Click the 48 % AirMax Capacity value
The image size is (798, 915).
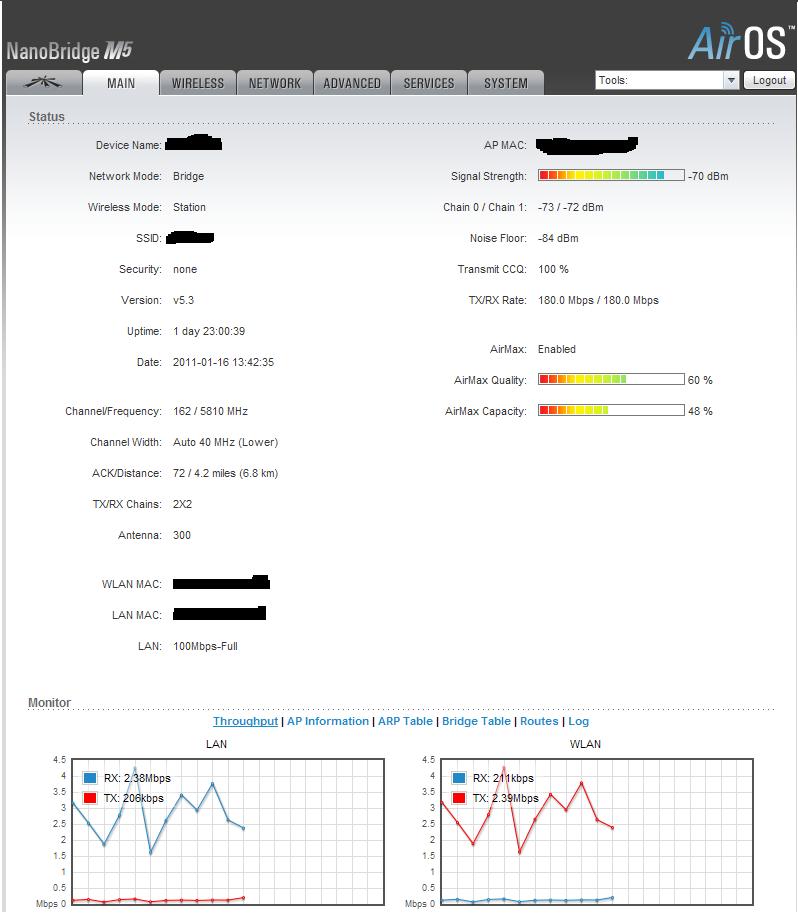[700, 411]
